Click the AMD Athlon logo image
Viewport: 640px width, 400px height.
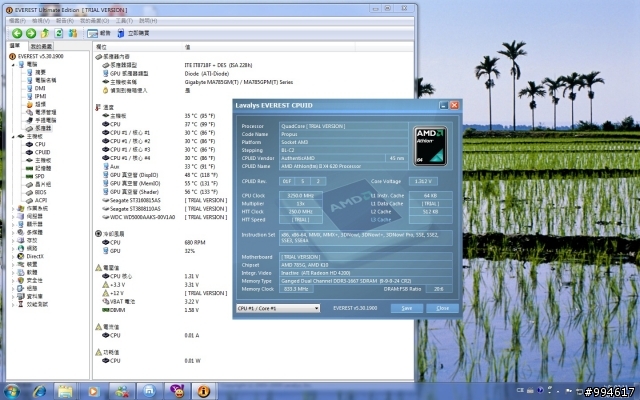pos(431,146)
